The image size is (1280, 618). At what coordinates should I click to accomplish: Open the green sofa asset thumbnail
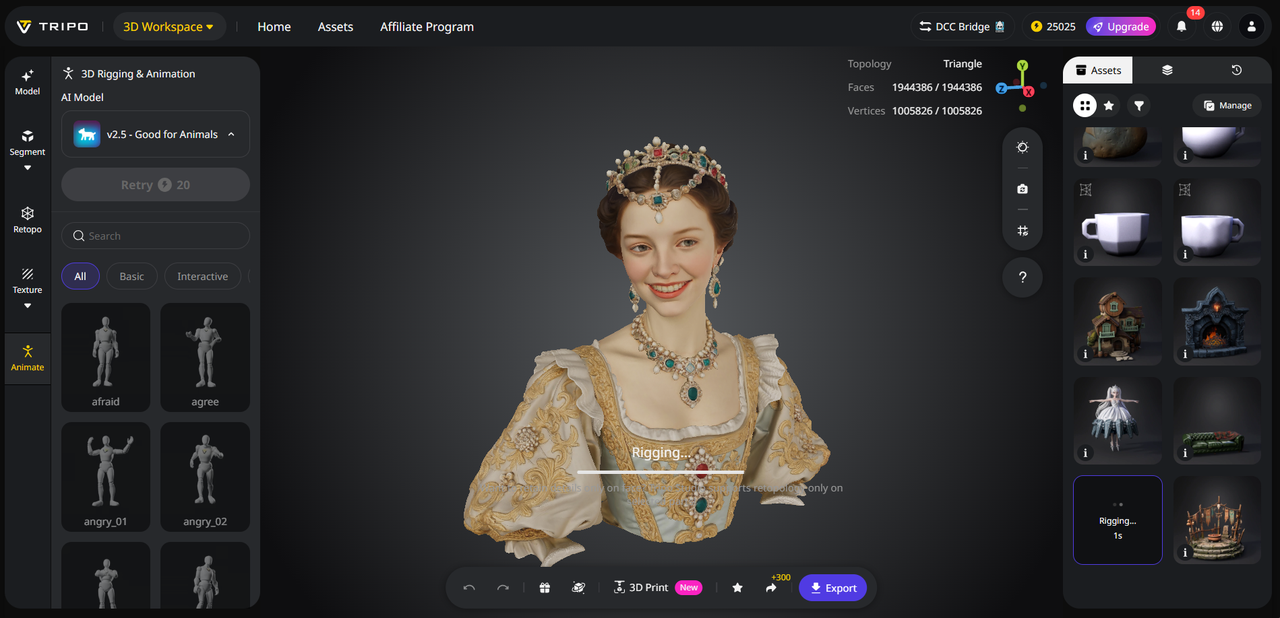point(1217,420)
